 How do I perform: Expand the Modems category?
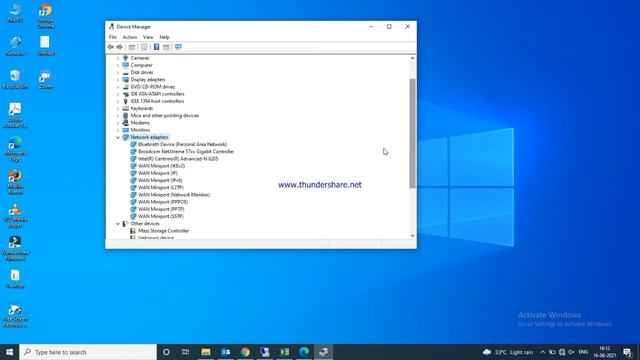point(118,123)
